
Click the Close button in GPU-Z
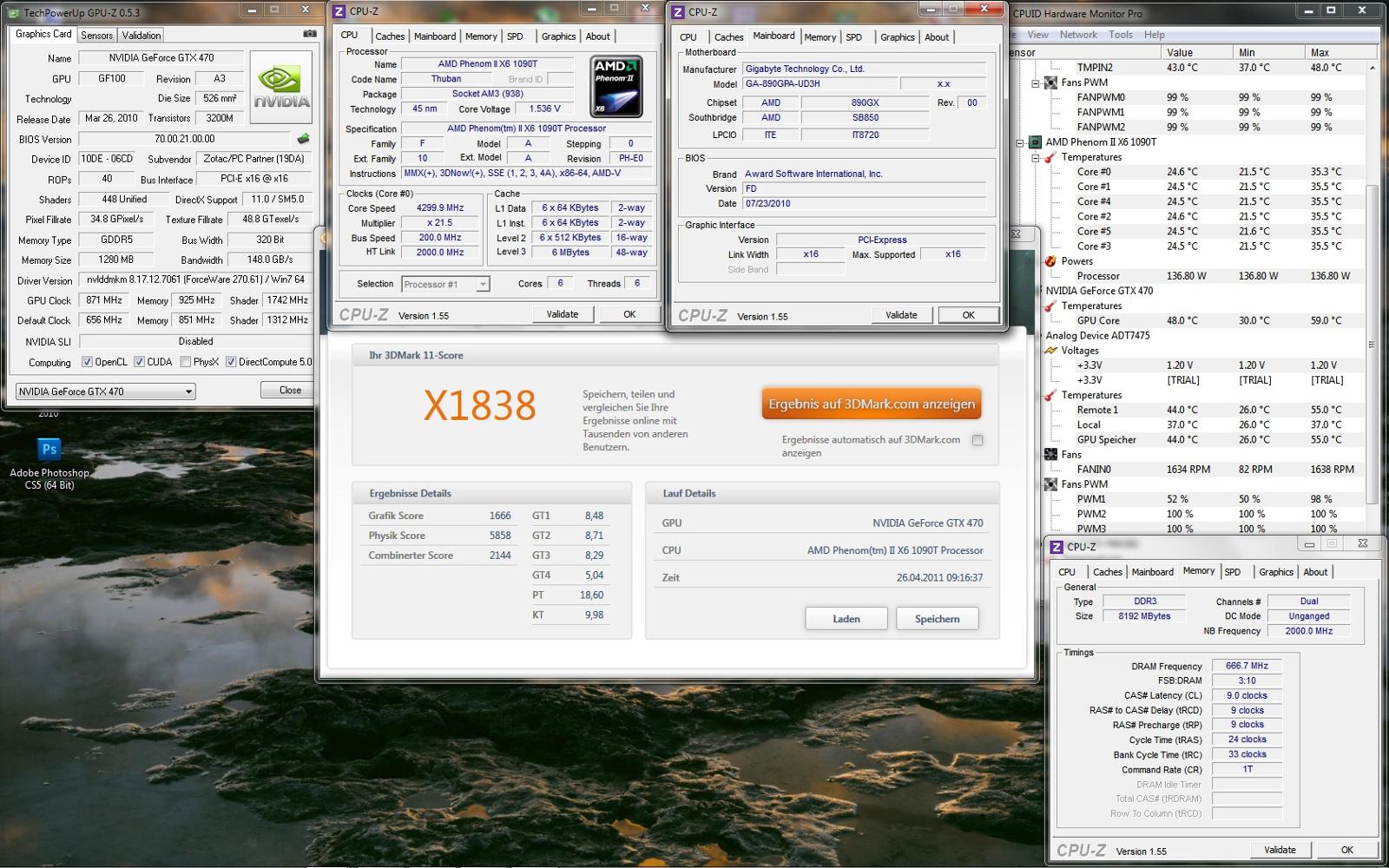290,390
